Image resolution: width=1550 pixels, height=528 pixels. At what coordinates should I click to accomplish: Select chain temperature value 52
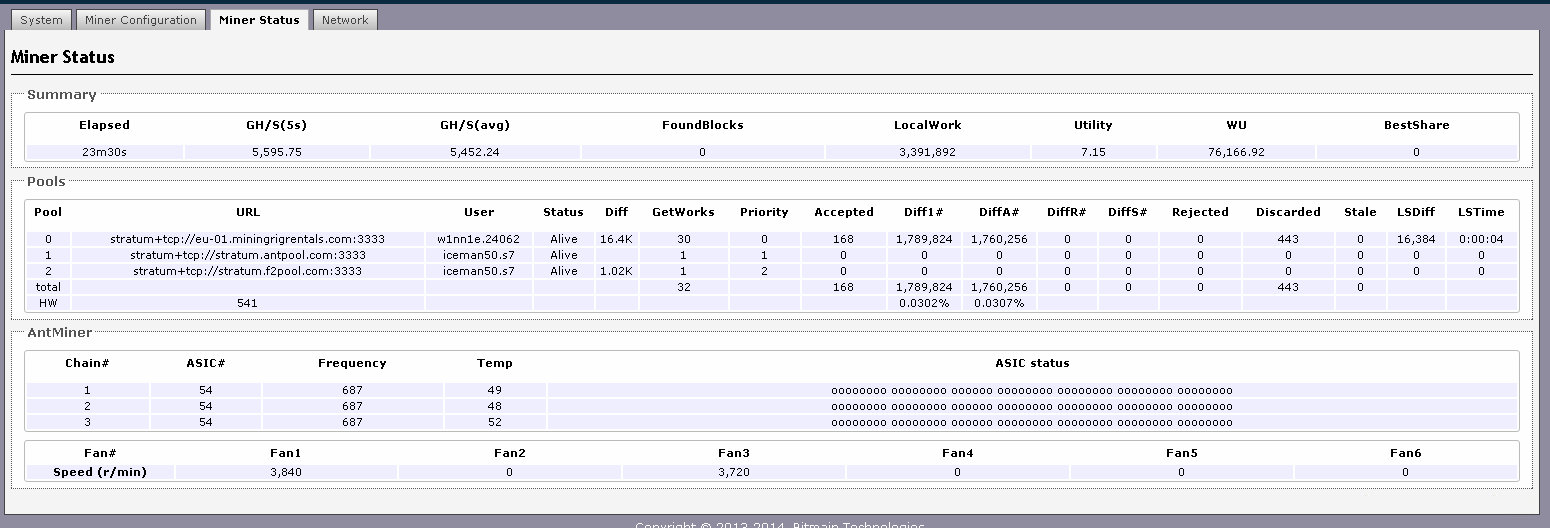495,422
